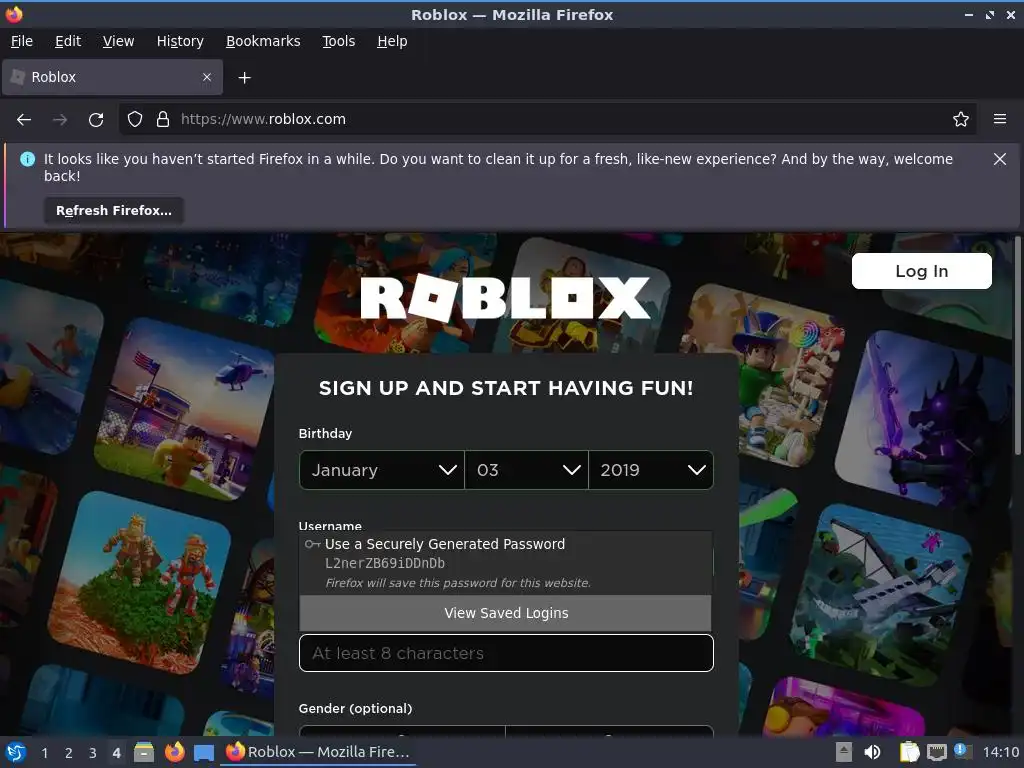Image resolution: width=1024 pixels, height=768 pixels.
Task: Open a new tab with the plus button
Action: [244, 78]
